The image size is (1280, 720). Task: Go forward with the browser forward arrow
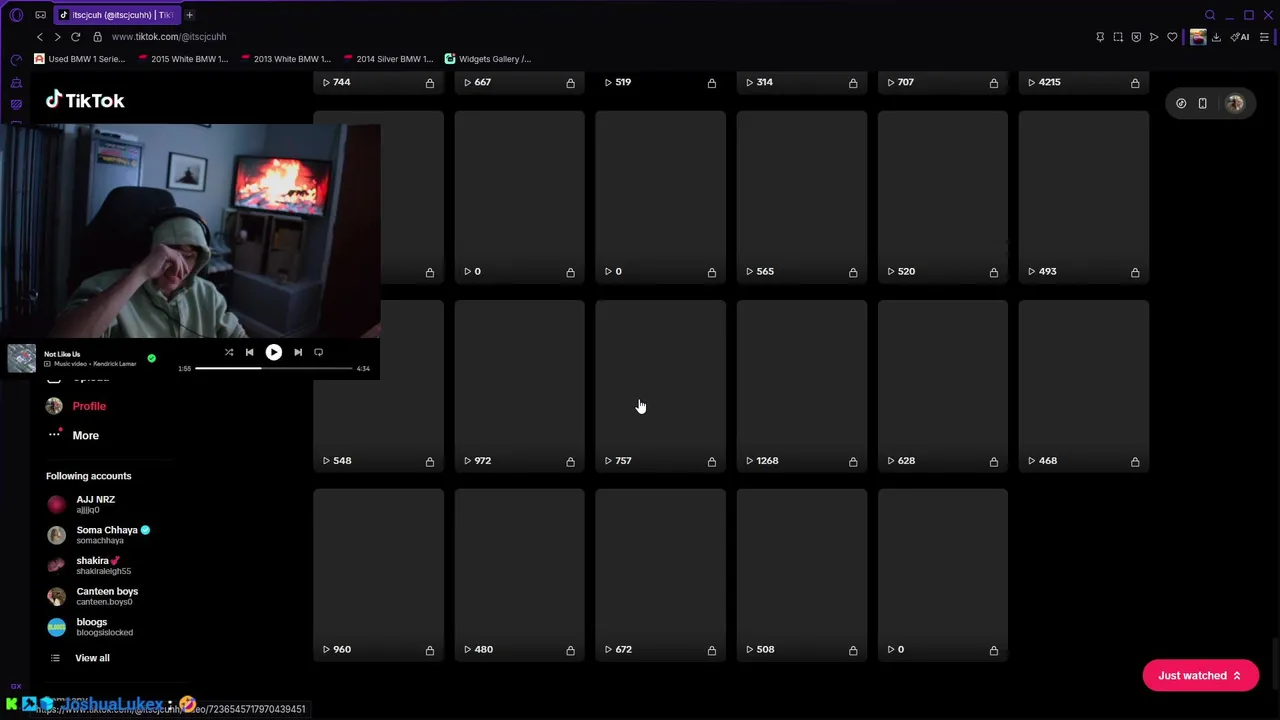[x=57, y=37]
